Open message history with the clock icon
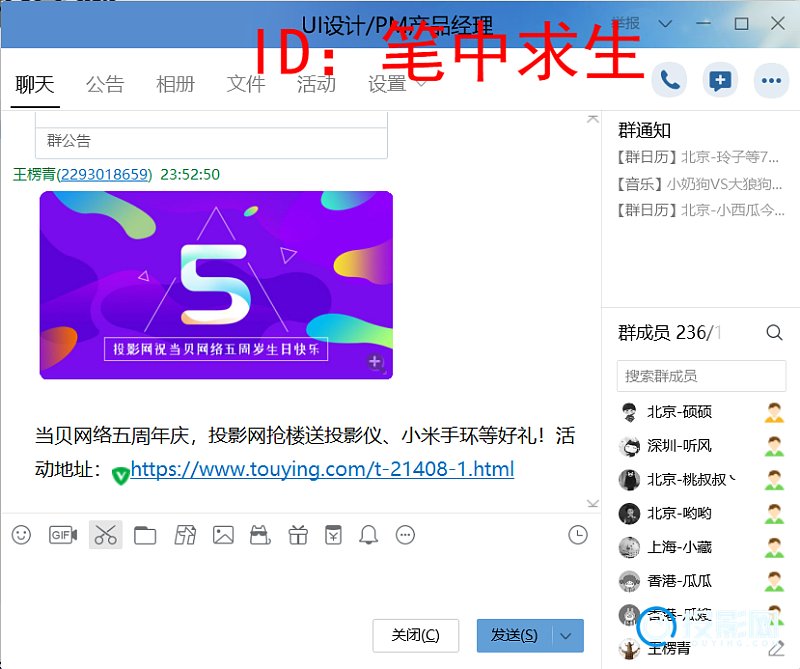Viewport: 800px width, 669px height. [x=578, y=535]
